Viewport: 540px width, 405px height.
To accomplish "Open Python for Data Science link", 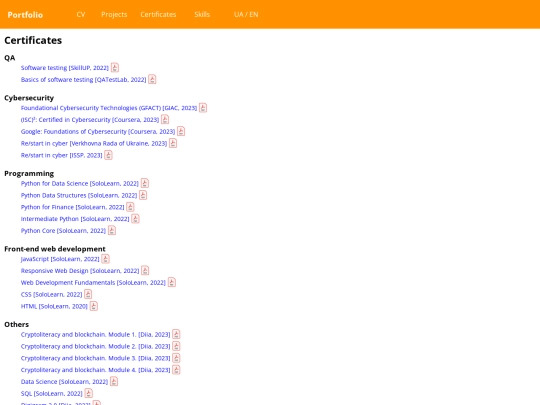I will 80,184.
